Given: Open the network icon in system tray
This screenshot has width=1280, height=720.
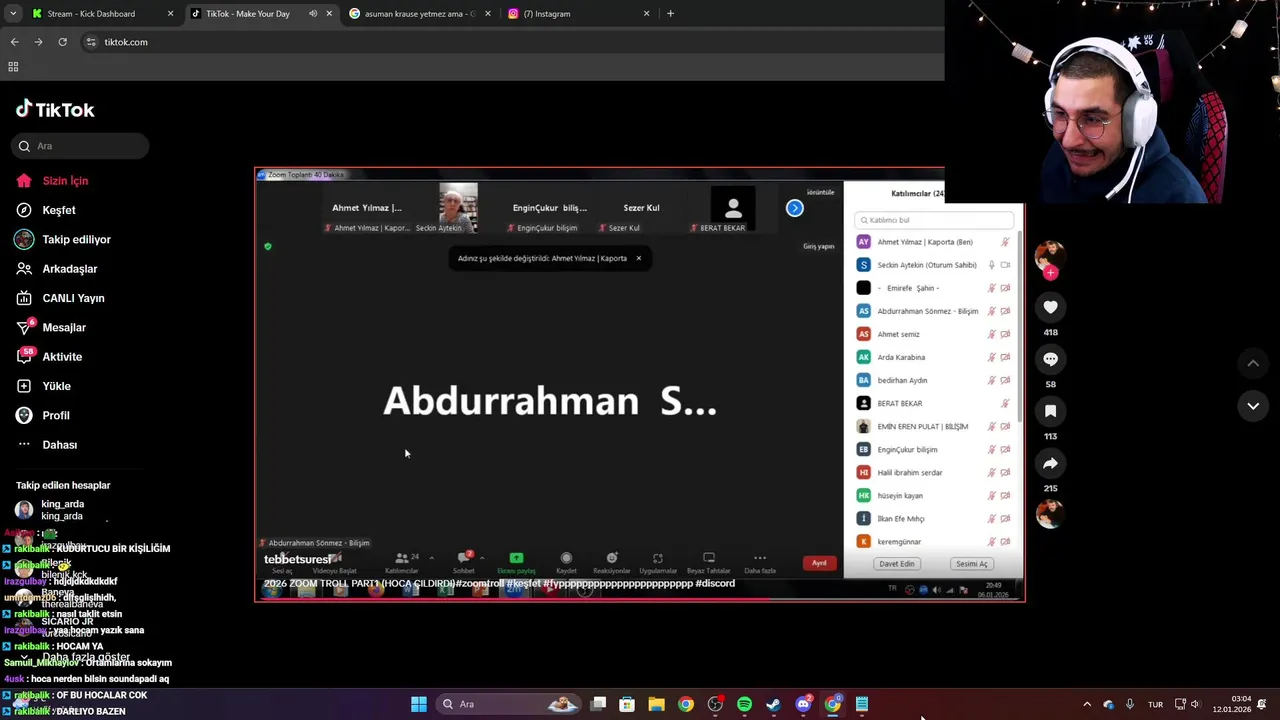Looking at the screenshot, I should 1180,704.
